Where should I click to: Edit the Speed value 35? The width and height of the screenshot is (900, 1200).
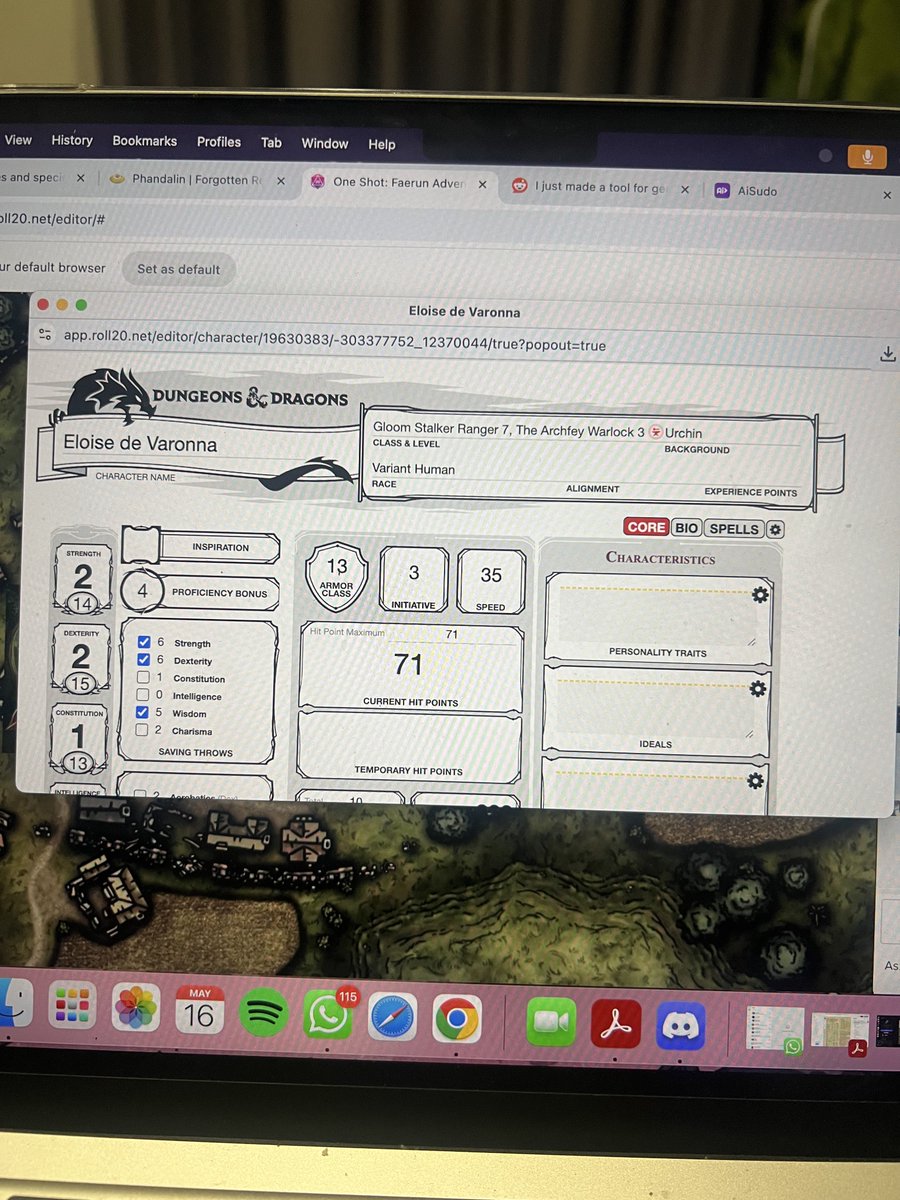pos(491,575)
